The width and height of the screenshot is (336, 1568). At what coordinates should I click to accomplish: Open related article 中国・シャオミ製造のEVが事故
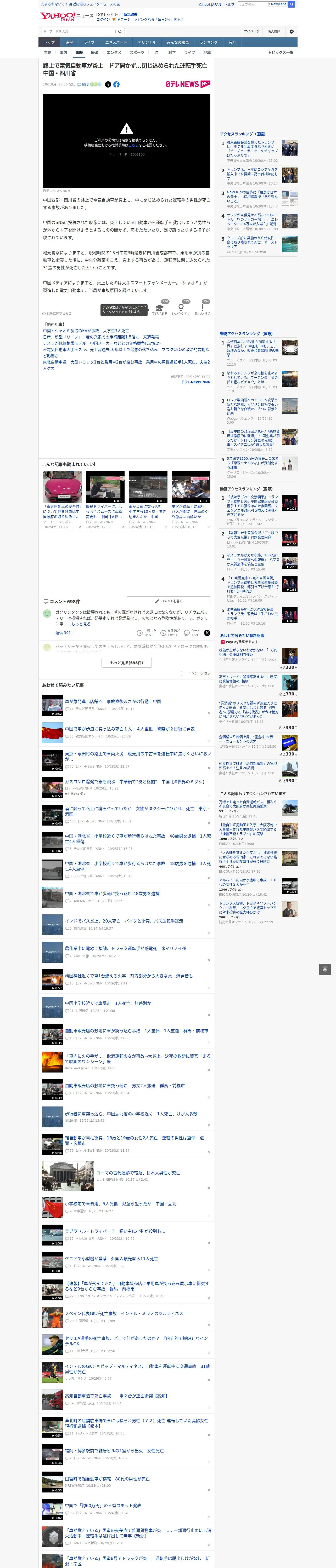[86, 331]
